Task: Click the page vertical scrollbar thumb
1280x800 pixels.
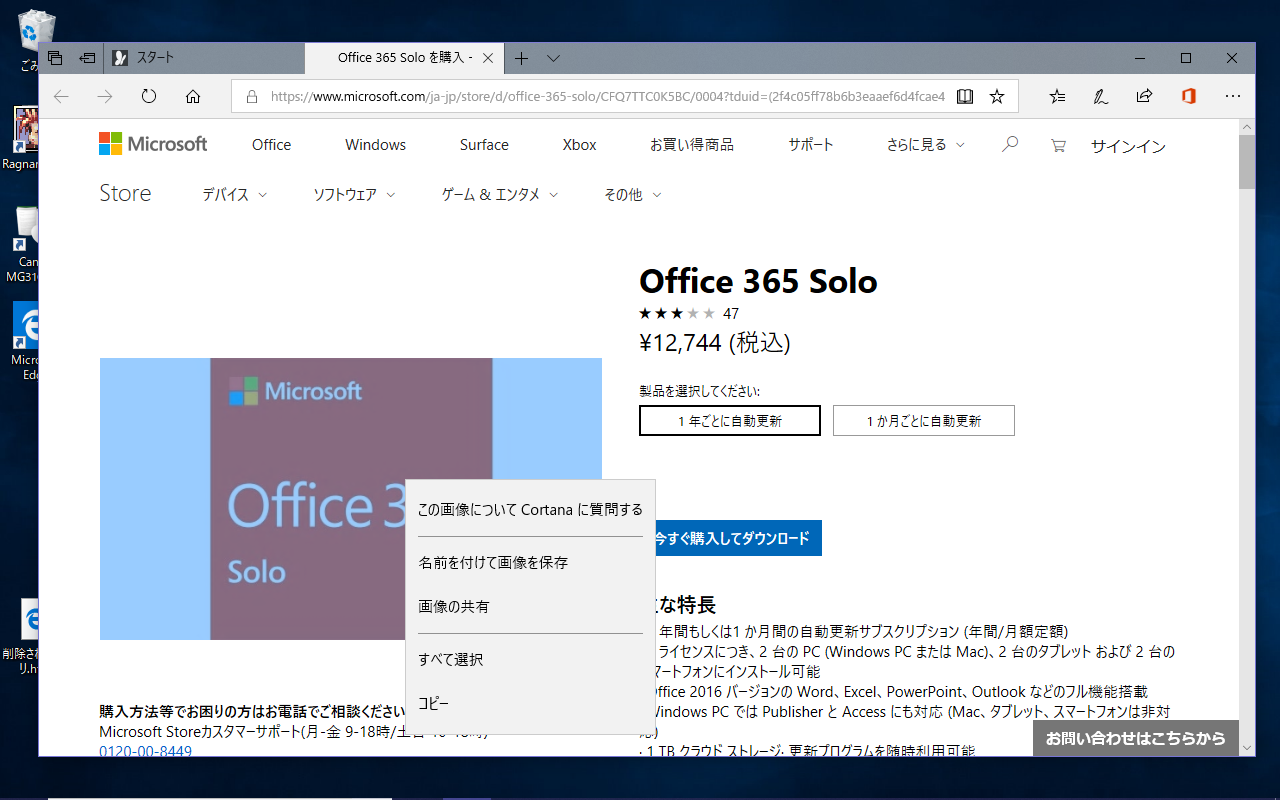Action: coord(1247,162)
